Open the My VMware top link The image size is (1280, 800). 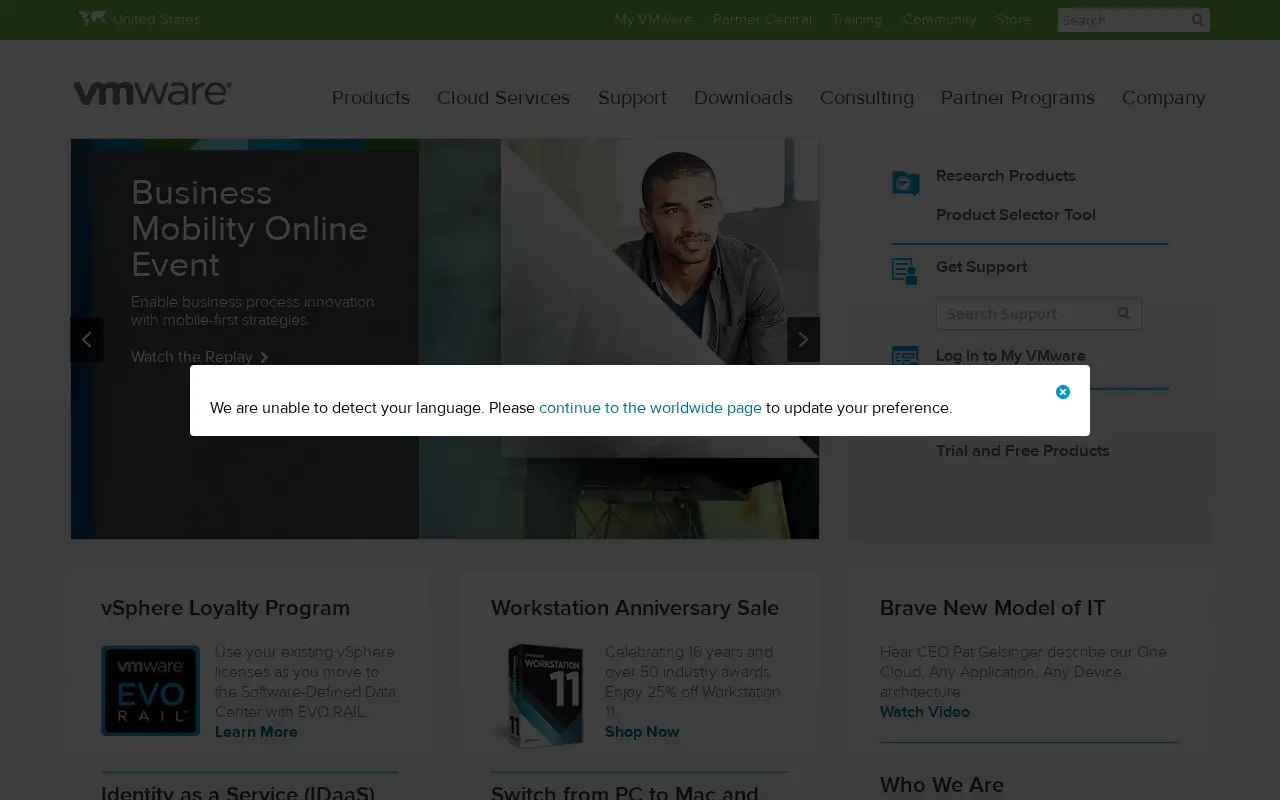tap(653, 19)
